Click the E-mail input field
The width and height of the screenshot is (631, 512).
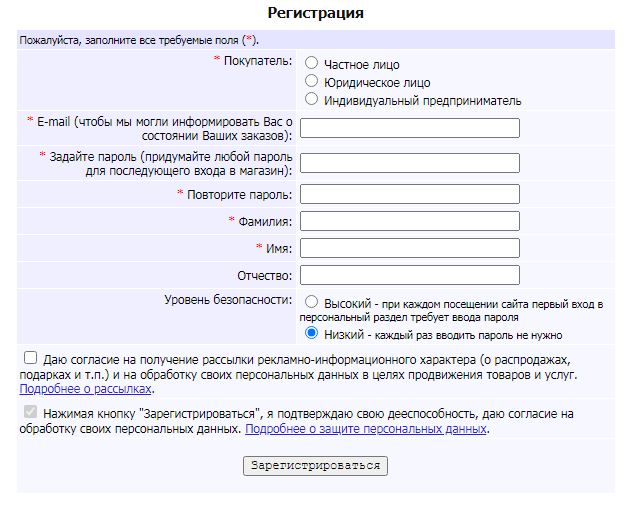coord(410,128)
